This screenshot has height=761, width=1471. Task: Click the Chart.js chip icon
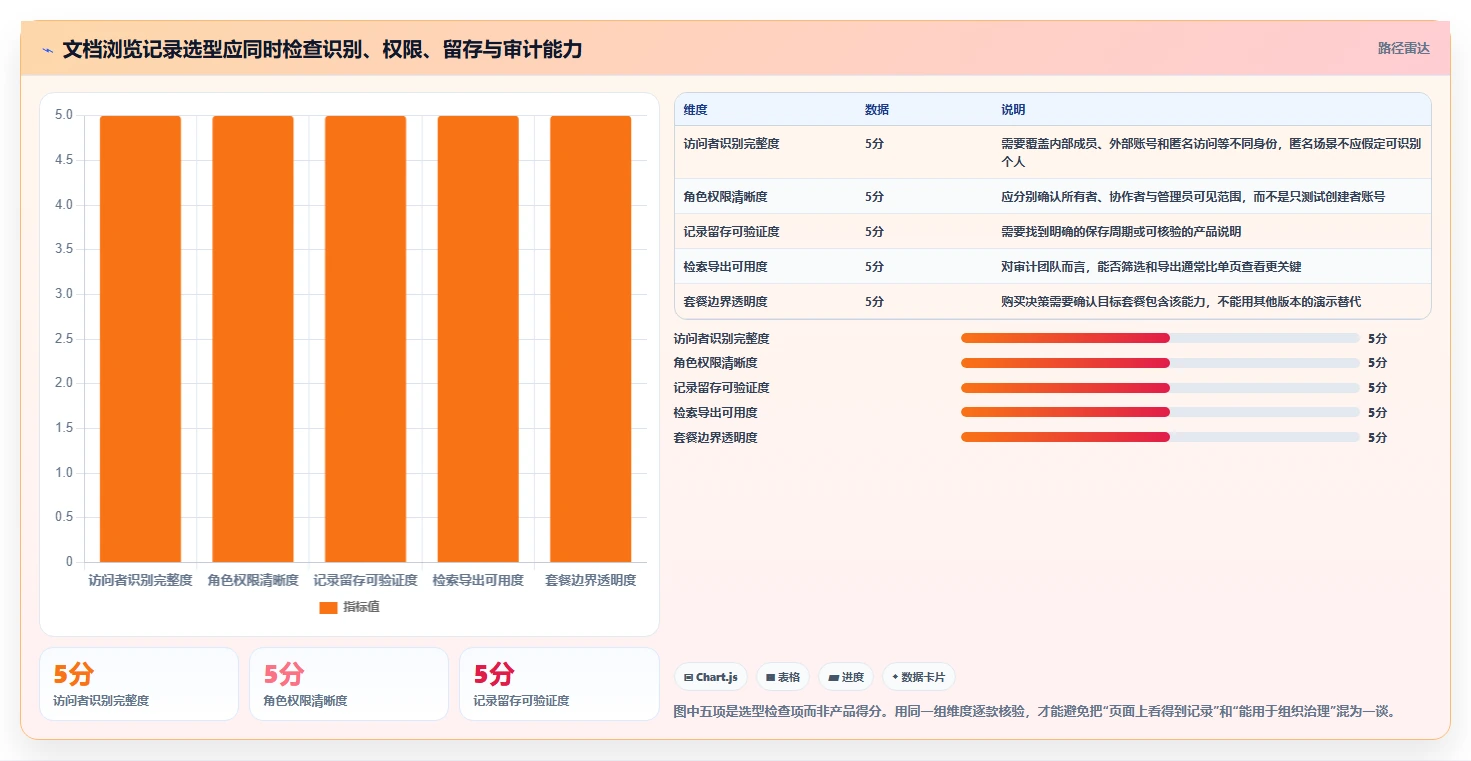click(x=689, y=677)
